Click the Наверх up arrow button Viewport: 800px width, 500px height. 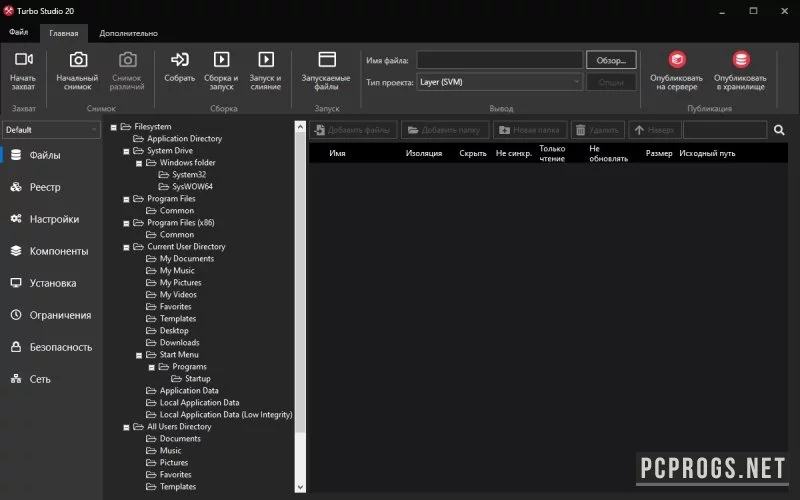point(655,130)
